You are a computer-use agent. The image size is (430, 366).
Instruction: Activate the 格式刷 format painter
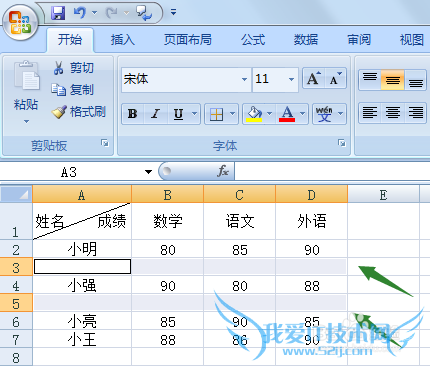click(79, 112)
